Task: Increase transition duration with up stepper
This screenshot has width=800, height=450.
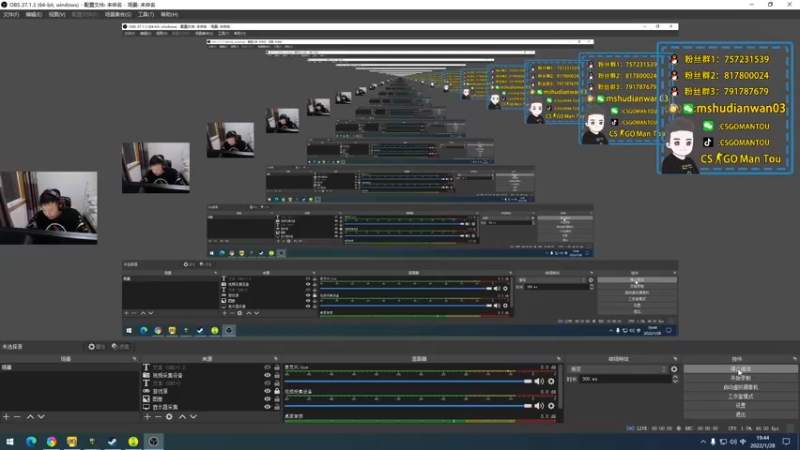Action: tap(675, 377)
